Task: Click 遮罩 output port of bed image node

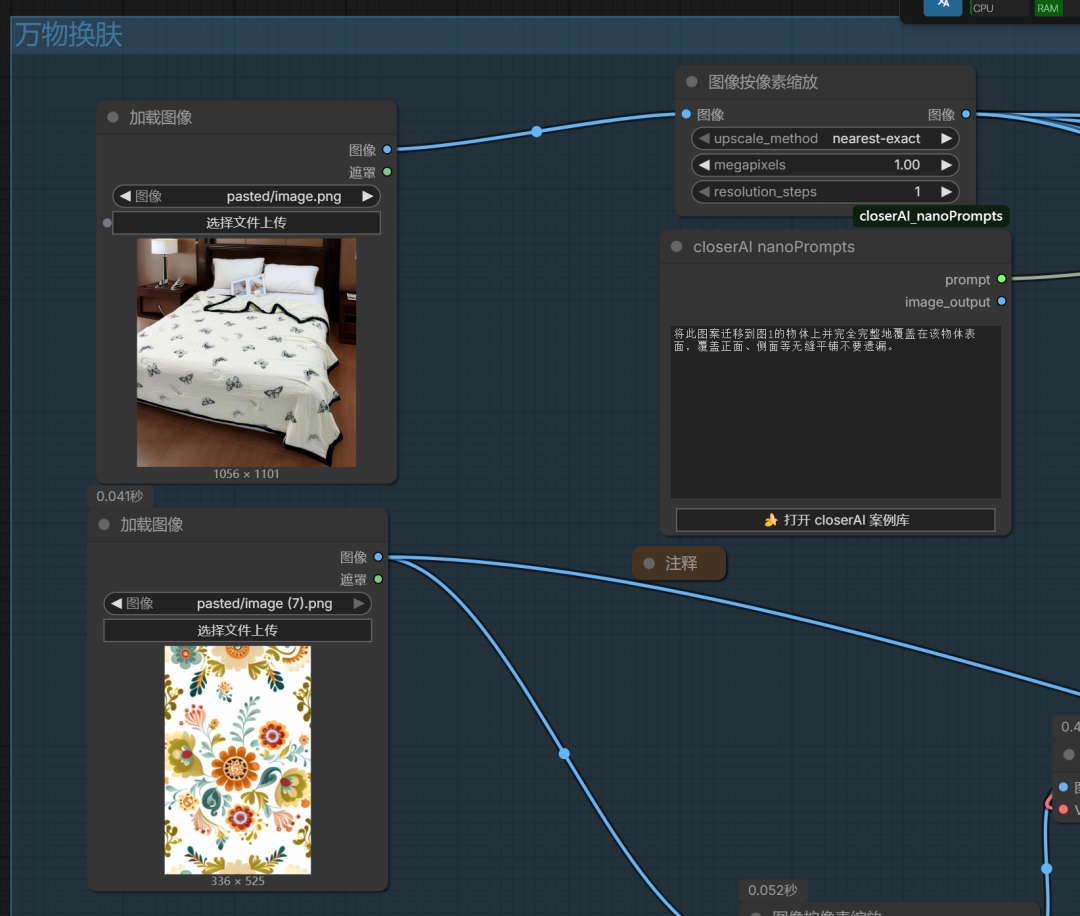Action: point(387,171)
